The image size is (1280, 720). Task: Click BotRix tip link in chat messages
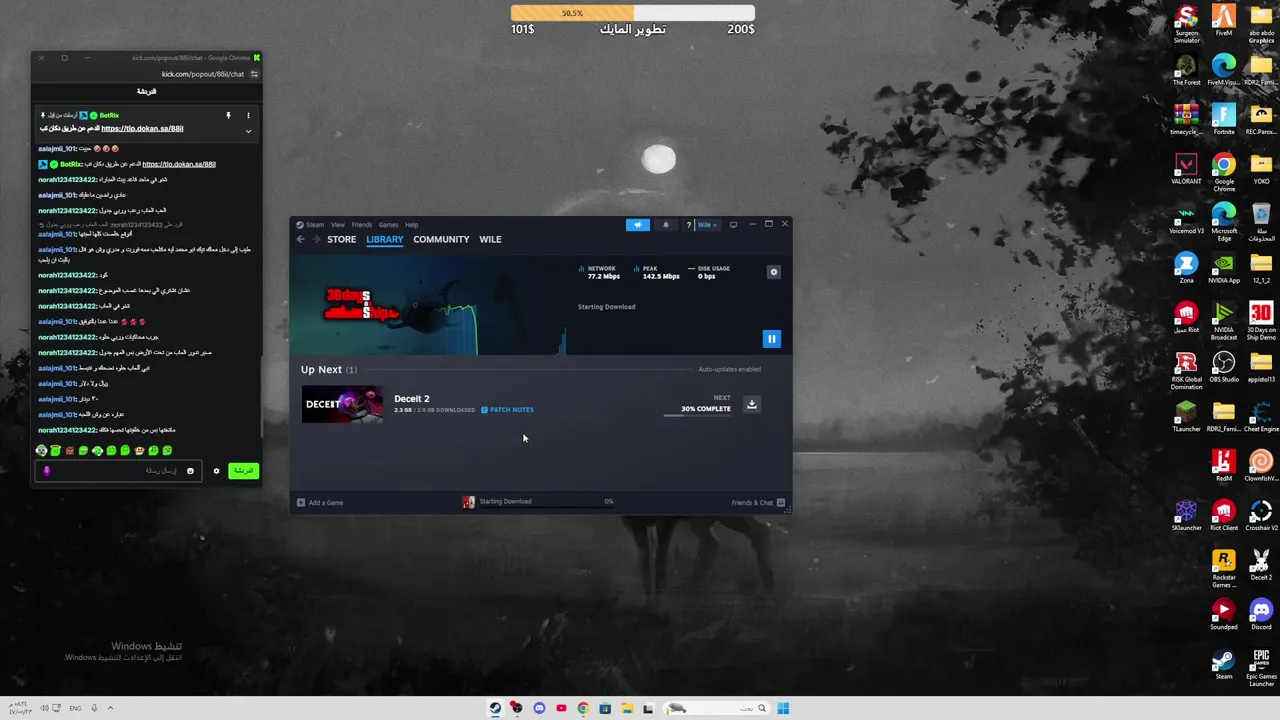(179, 164)
